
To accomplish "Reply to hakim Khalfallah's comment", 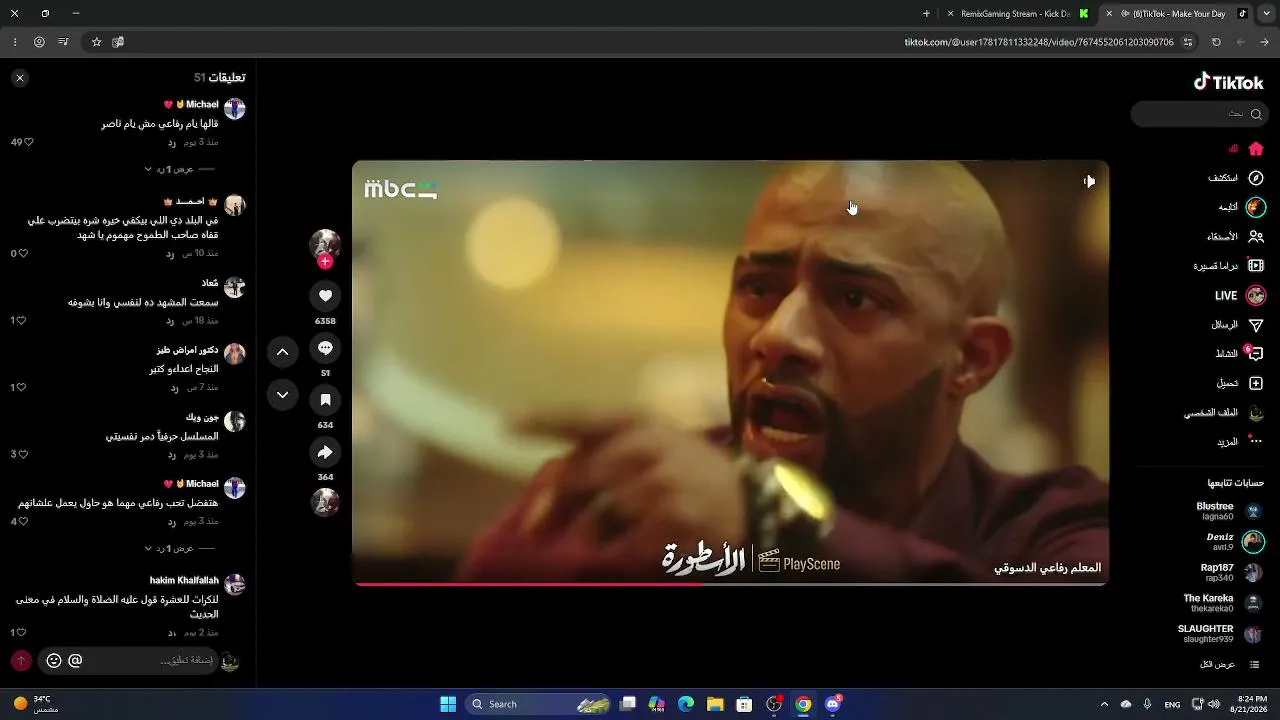I will pyautogui.click(x=172, y=633).
